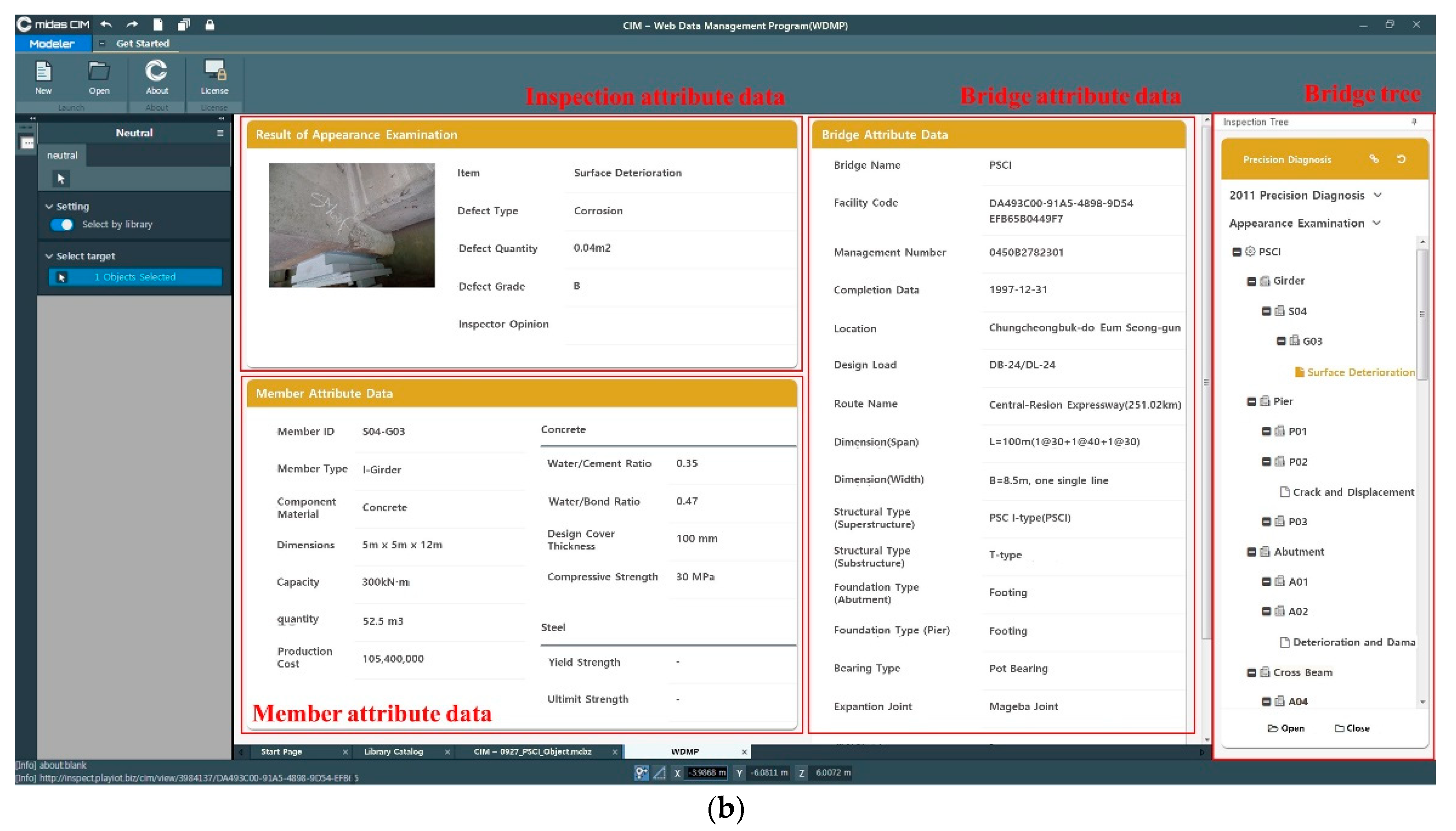Switch to the Start Page tab
This screenshot has height=831, width=1456.
(281, 752)
